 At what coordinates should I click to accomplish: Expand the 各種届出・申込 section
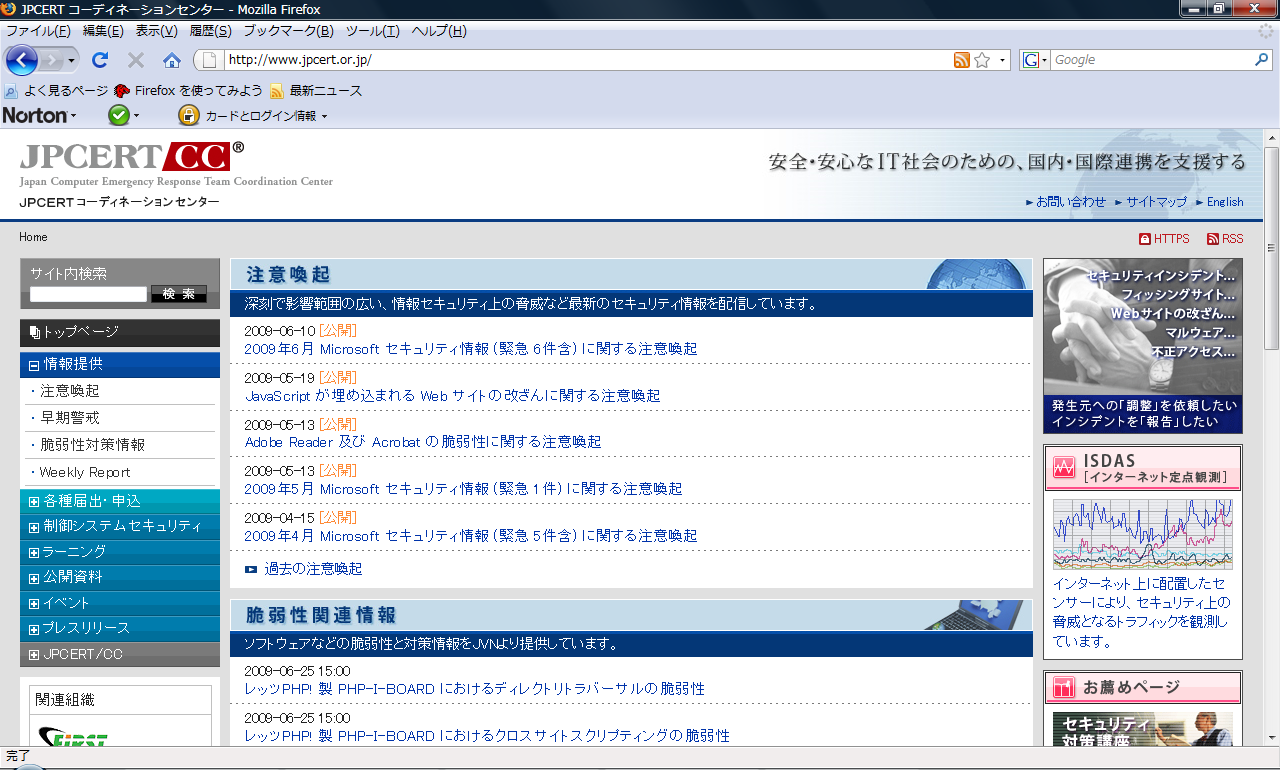click(x=34, y=501)
